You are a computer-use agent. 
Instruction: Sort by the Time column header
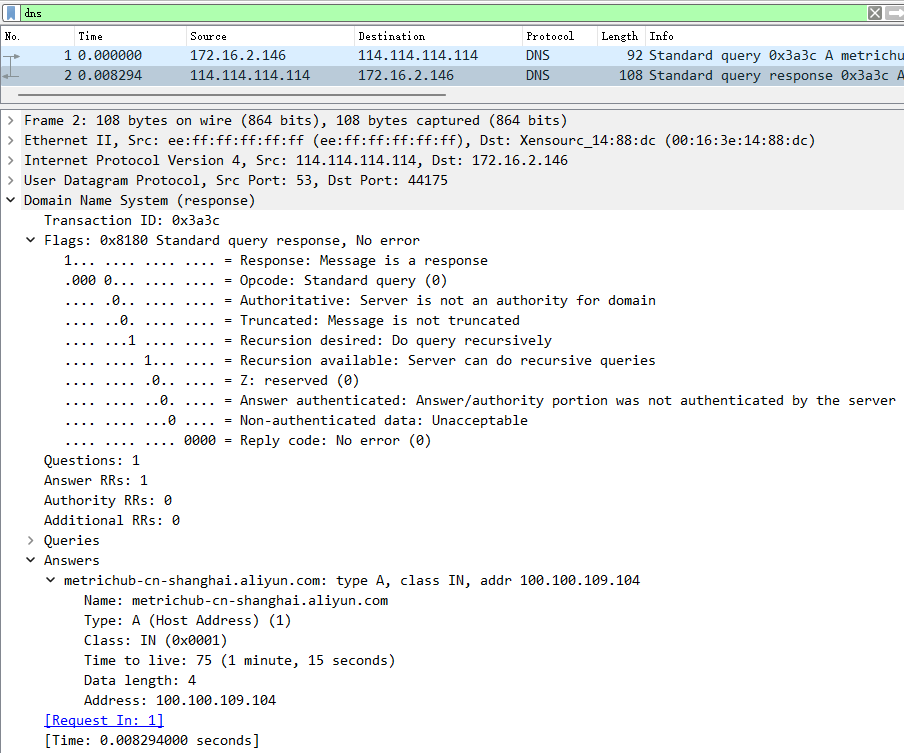point(130,36)
